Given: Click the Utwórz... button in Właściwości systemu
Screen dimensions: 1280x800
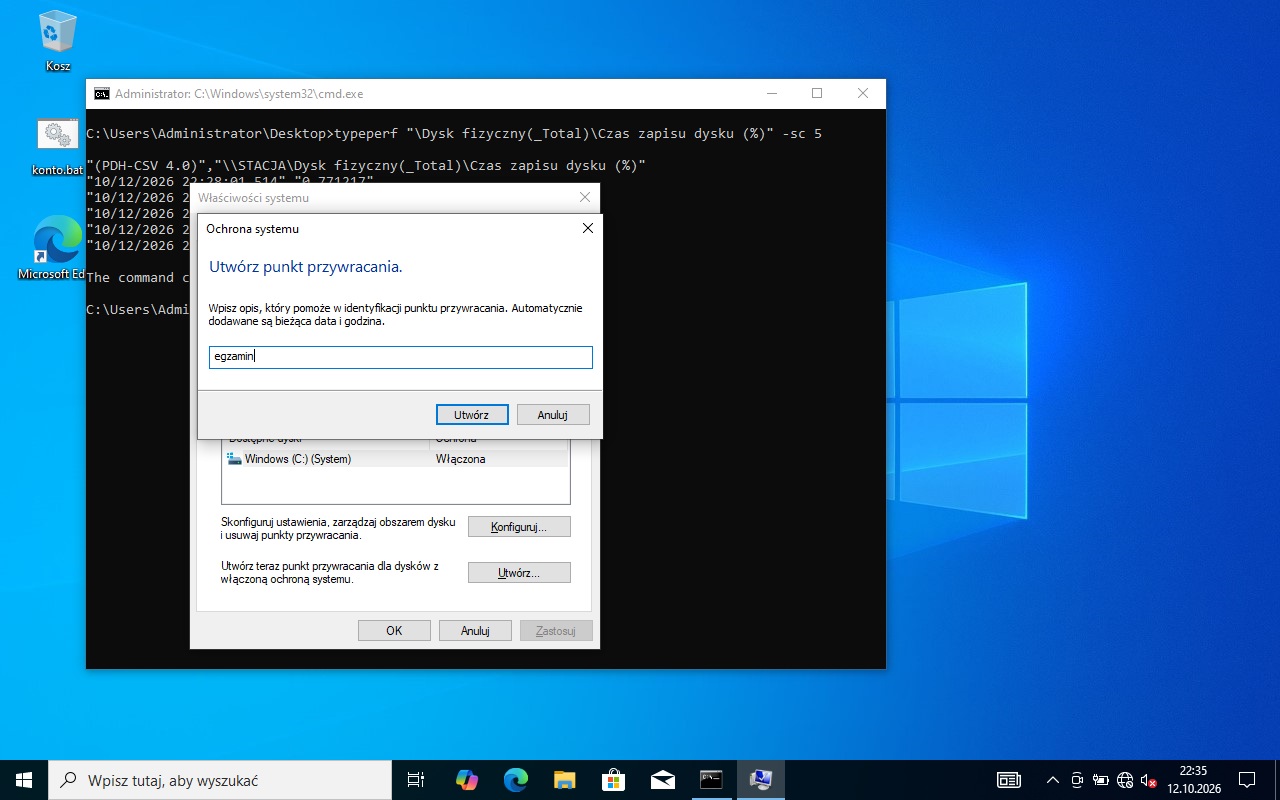Looking at the screenshot, I should click(519, 573).
